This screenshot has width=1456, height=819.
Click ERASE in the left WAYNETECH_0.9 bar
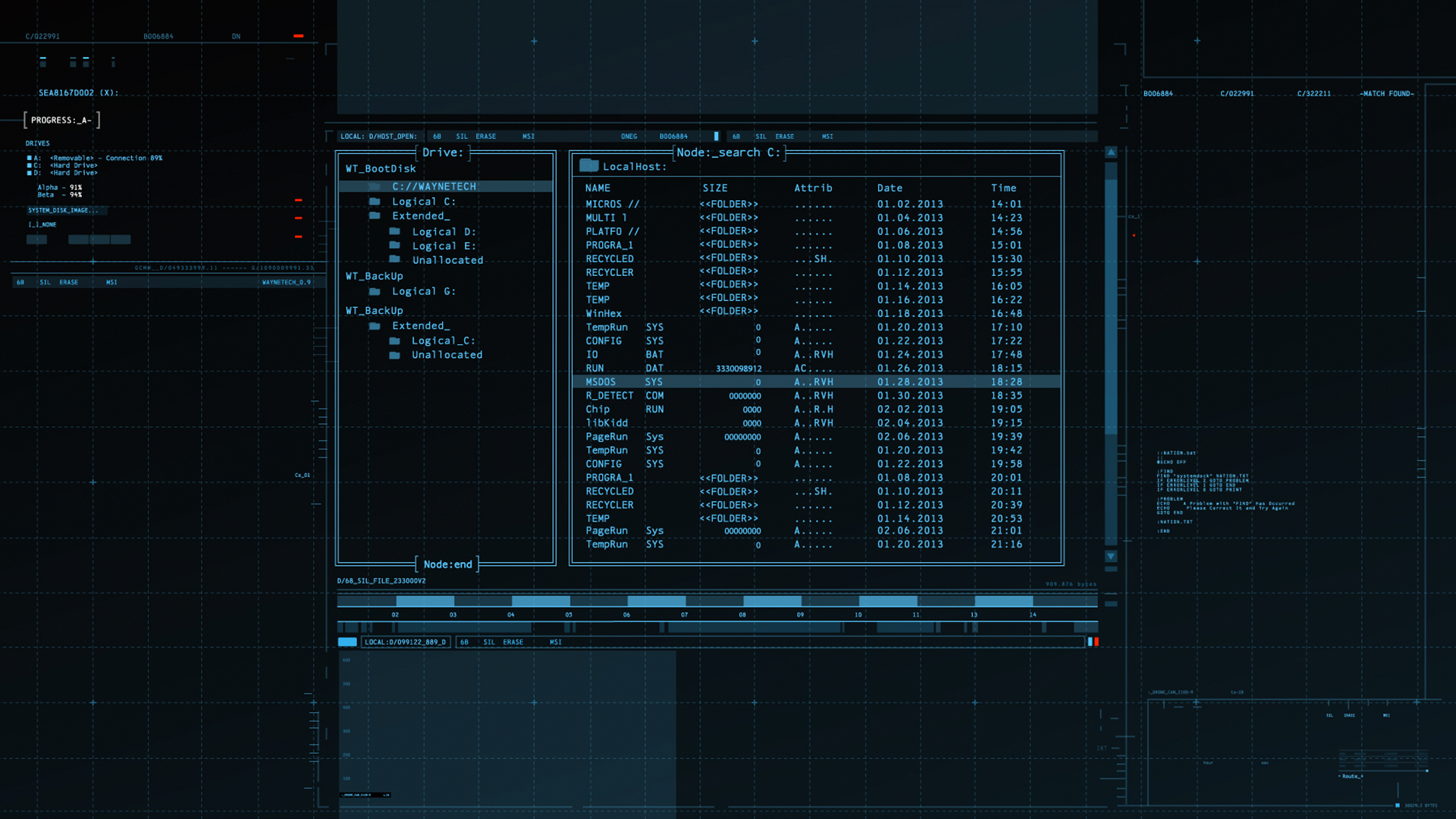69,282
